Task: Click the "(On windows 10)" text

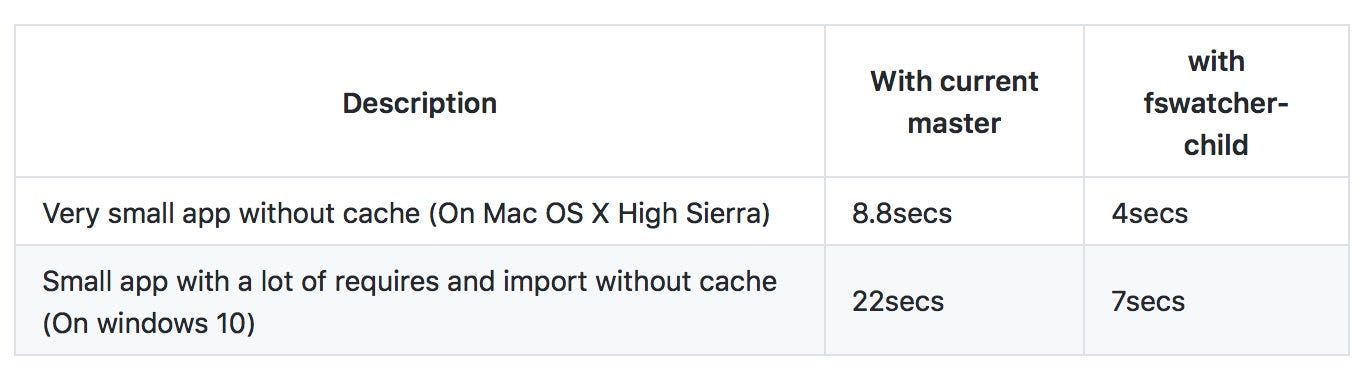Action: [148, 324]
